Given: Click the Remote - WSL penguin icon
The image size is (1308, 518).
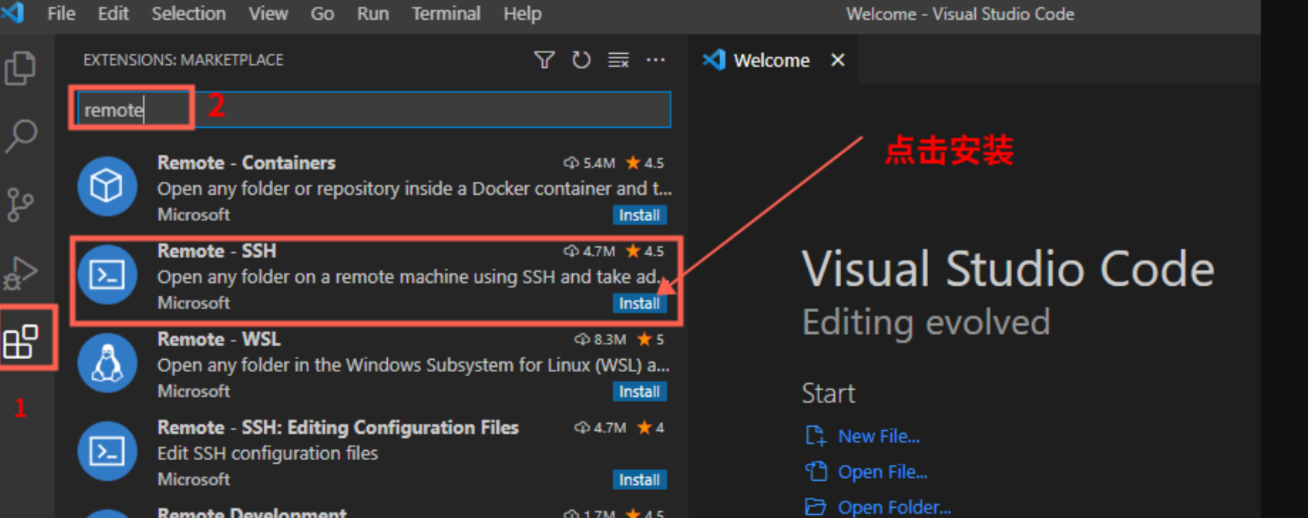Looking at the screenshot, I should click(x=107, y=362).
